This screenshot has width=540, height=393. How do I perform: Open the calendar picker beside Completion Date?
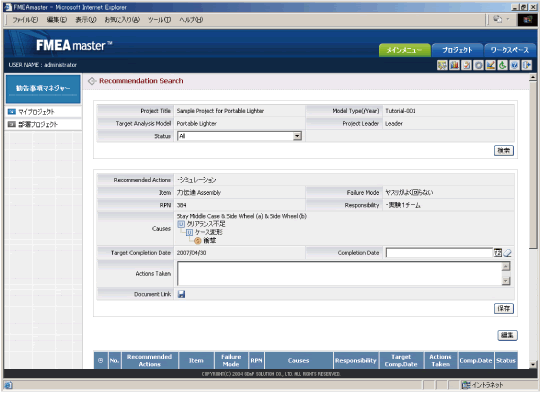(498, 253)
